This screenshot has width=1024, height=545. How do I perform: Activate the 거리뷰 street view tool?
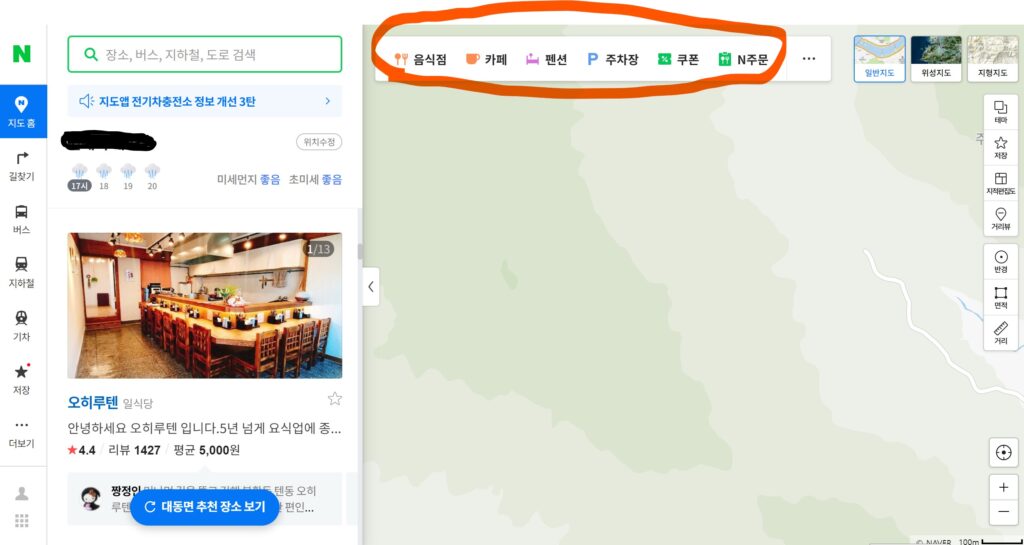[1000, 219]
